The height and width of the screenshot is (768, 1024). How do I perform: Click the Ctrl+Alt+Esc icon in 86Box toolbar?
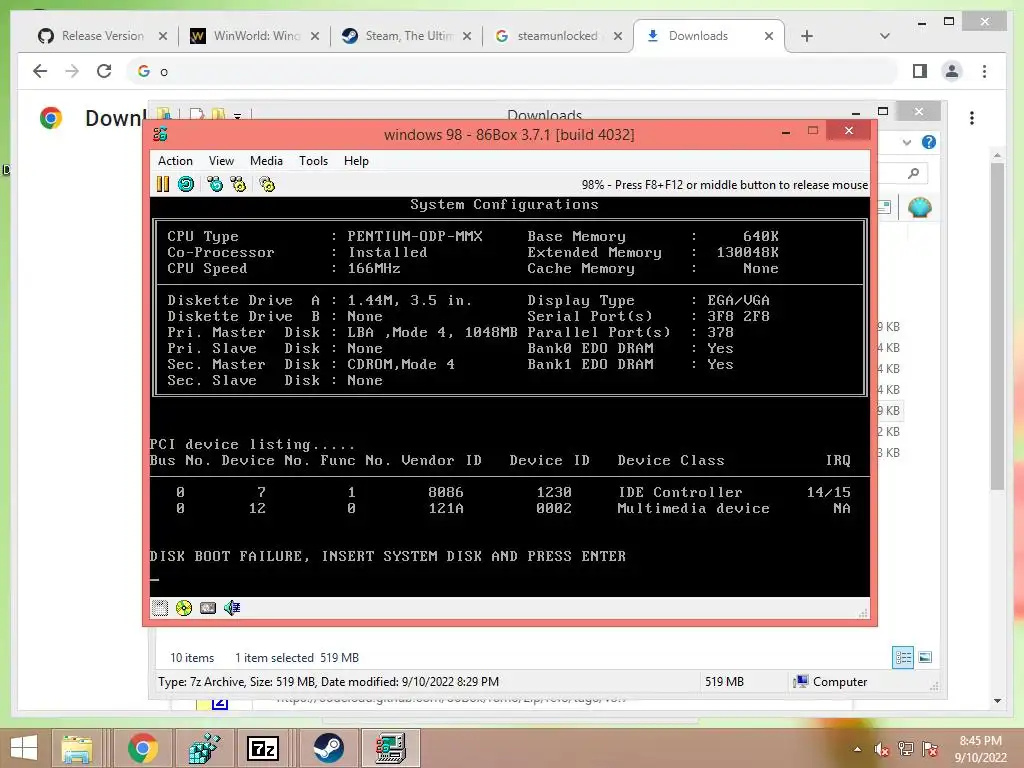pyautogui.click(x=238, y=185)
